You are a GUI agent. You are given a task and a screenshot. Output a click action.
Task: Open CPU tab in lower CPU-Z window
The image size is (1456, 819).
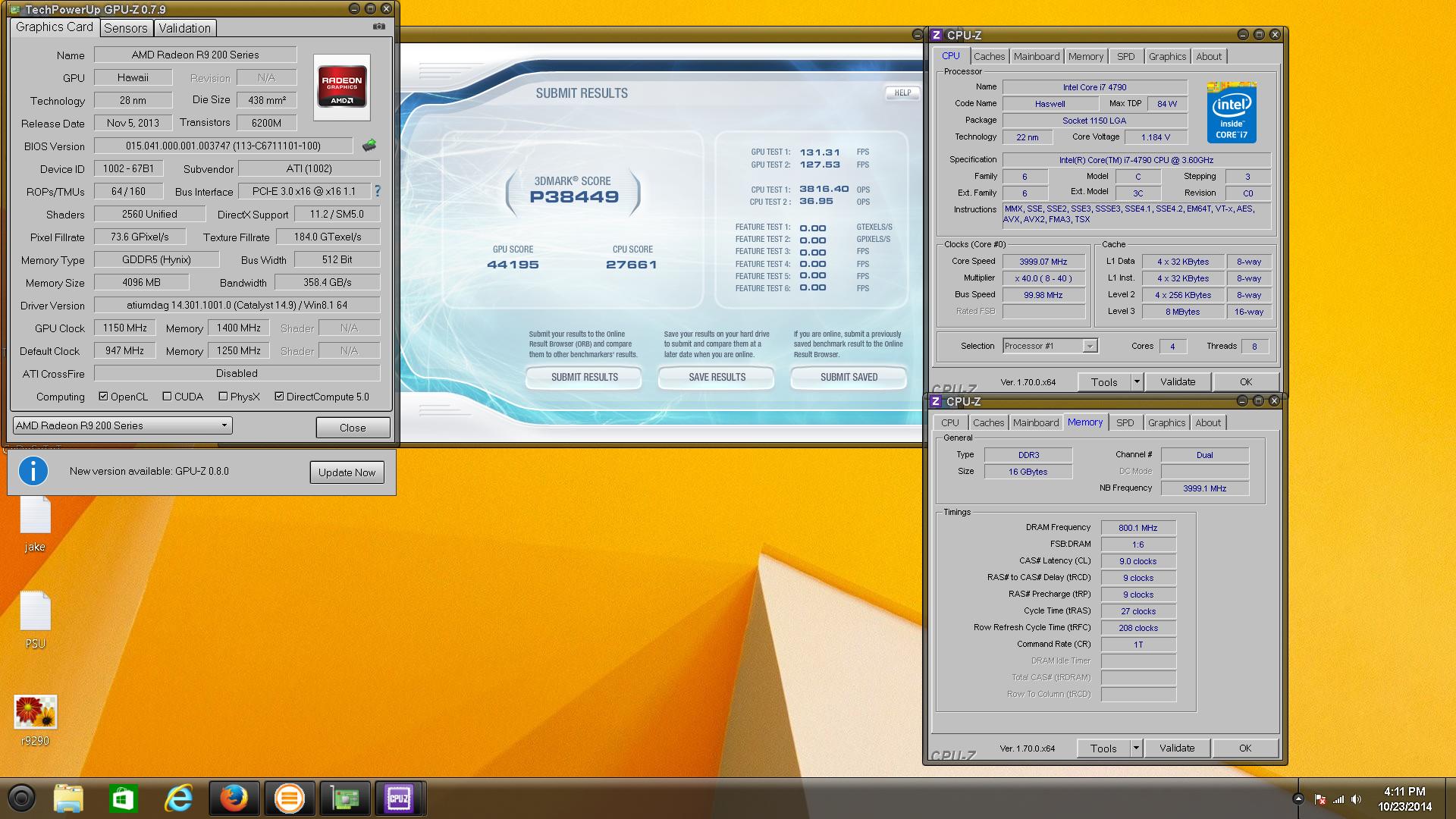950,422
